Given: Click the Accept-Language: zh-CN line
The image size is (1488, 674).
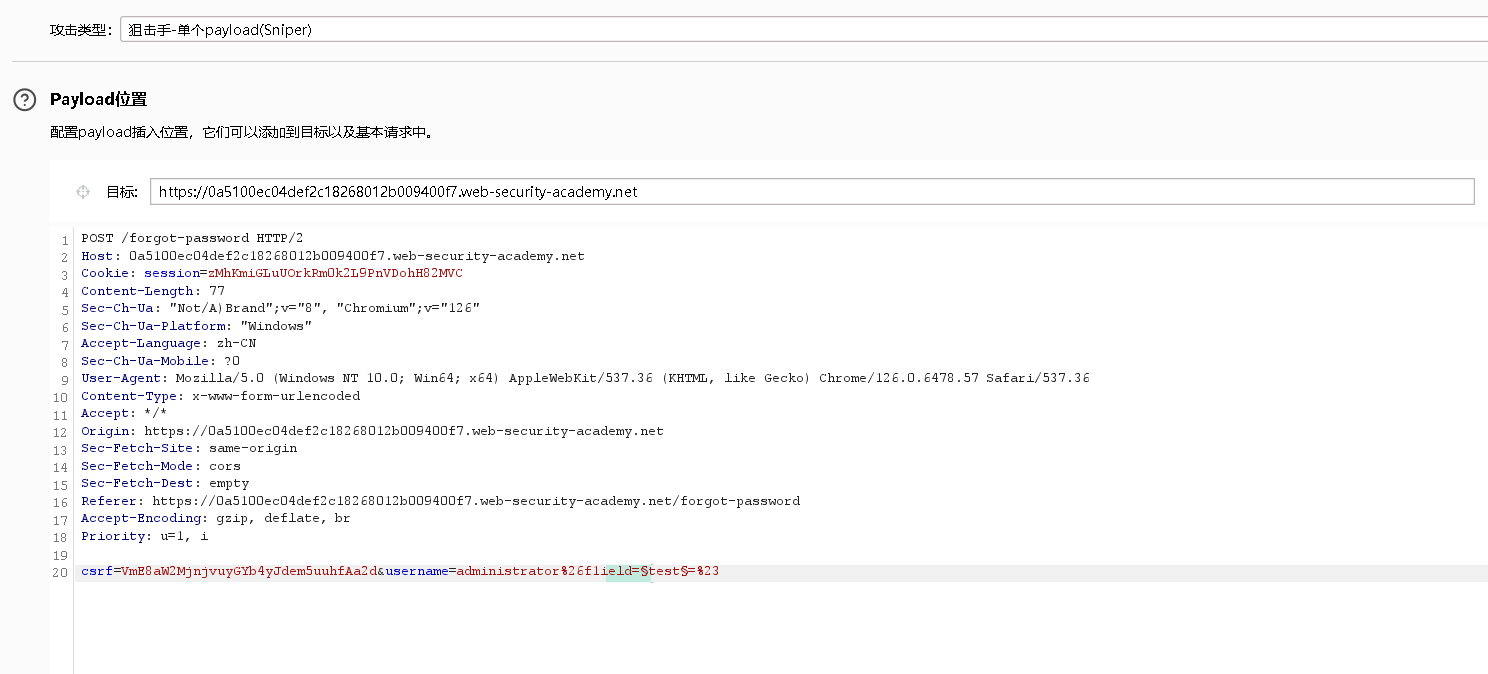Looking at the screenshot, I should pos(168,343).
